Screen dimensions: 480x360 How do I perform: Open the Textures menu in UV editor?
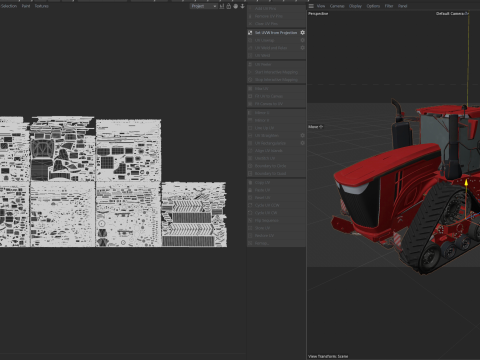click(x=42, y=6)
